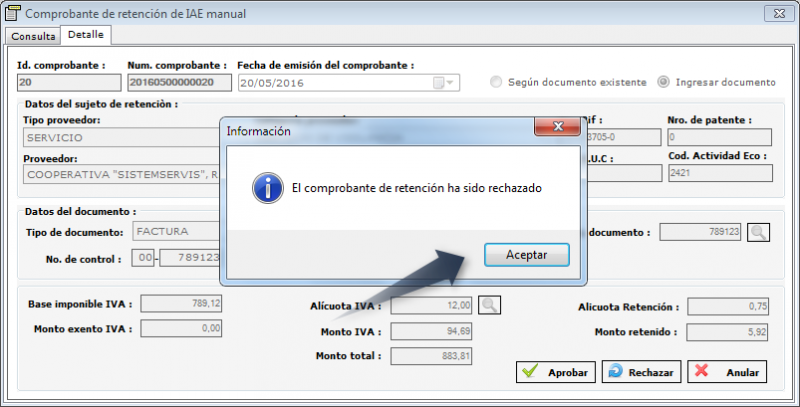Image resolution: width=800 pixels, height=407 pixels.
Task: Close the Comprobante de retención window
Action: (779, 14)
